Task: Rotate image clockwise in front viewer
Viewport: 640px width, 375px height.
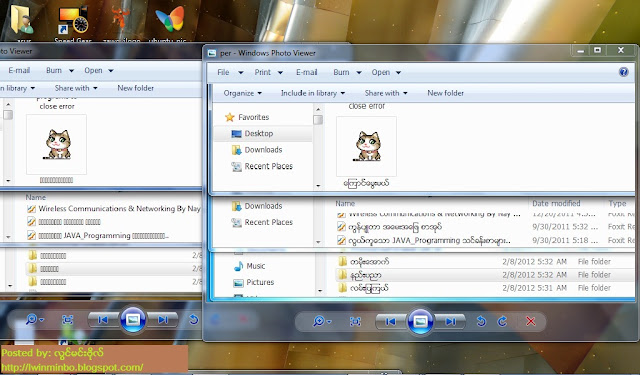Action: 502,322
